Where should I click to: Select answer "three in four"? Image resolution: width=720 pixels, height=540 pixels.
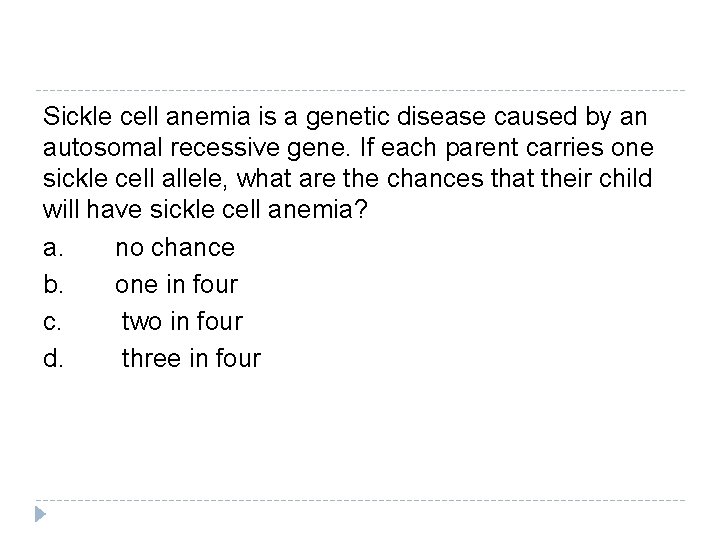coord(191,358)
